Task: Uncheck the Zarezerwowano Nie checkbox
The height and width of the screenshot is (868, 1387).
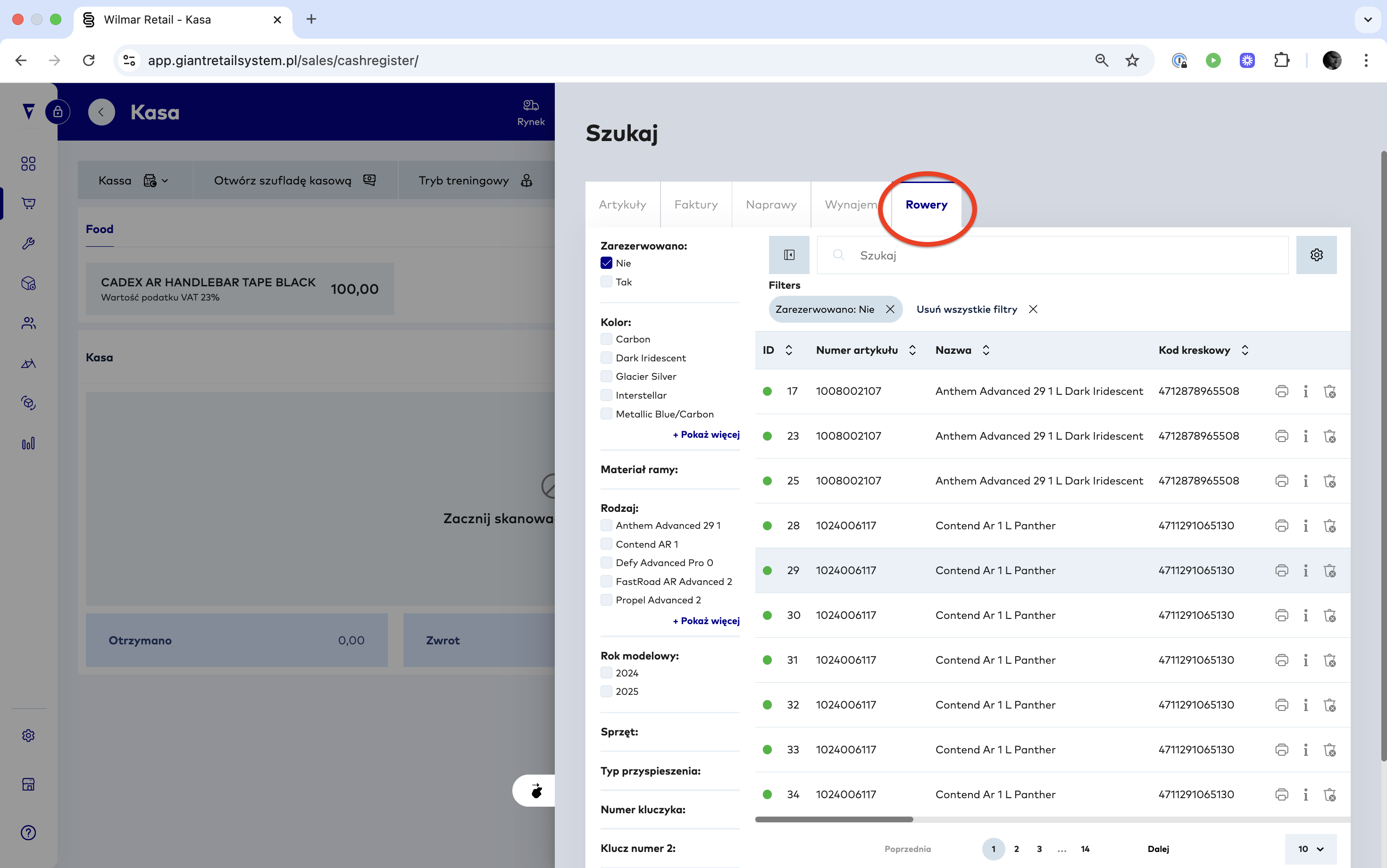Action: (x=606, y=263)
